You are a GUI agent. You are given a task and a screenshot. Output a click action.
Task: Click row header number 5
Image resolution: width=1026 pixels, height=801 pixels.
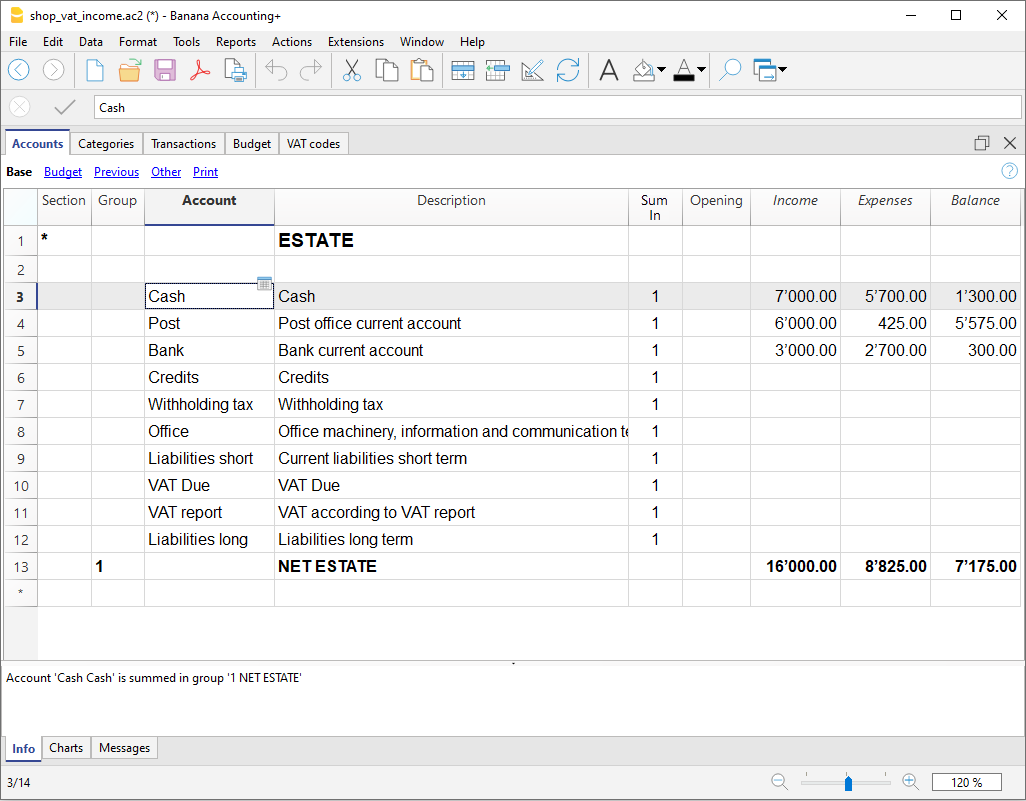pos(21,351)
